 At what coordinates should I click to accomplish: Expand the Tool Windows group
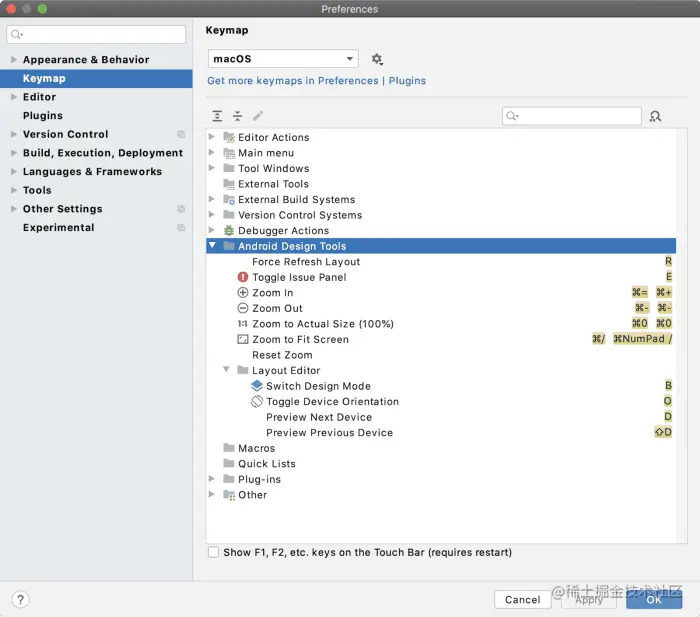212,168
